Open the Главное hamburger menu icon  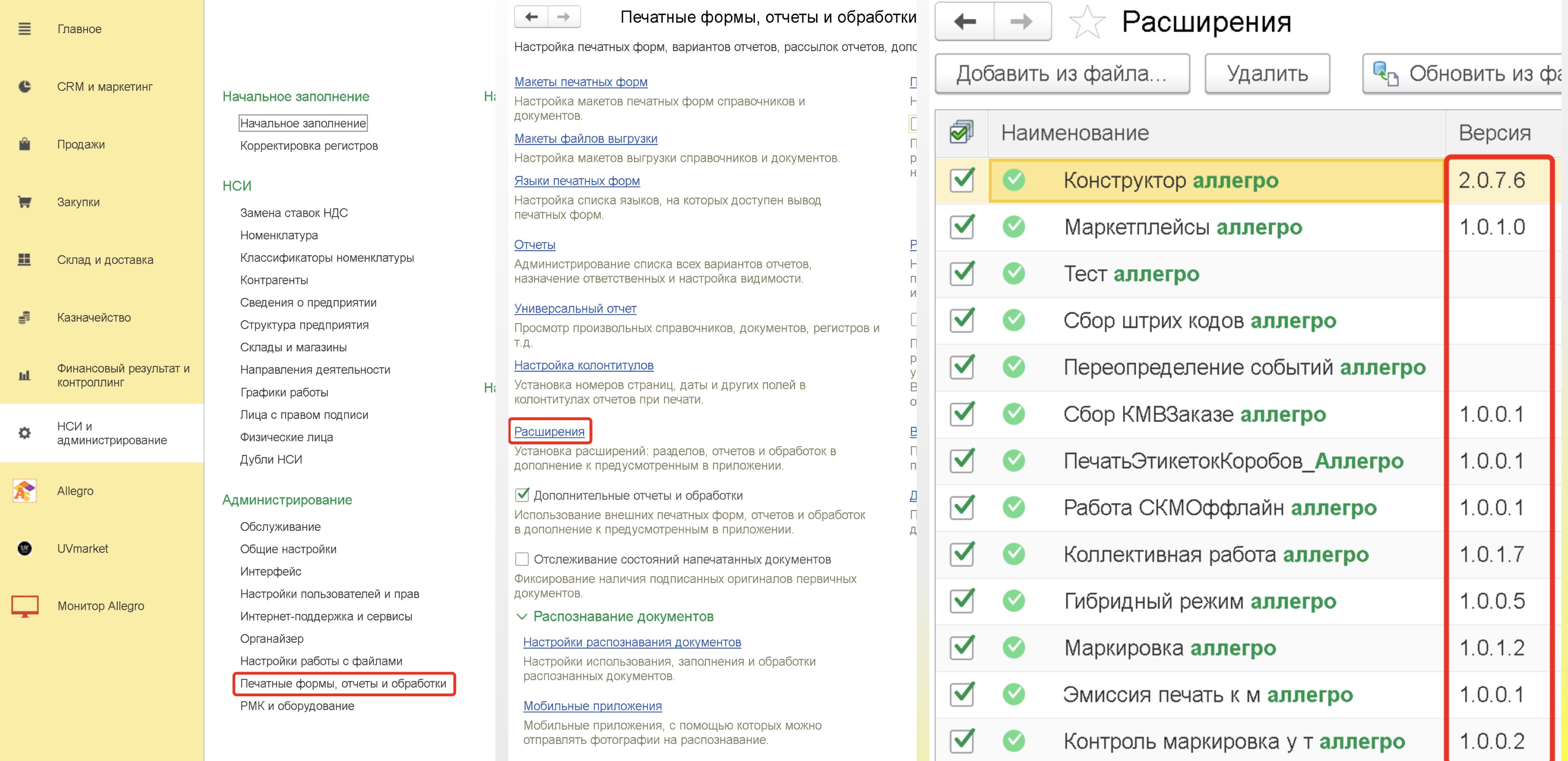(24, 29)
